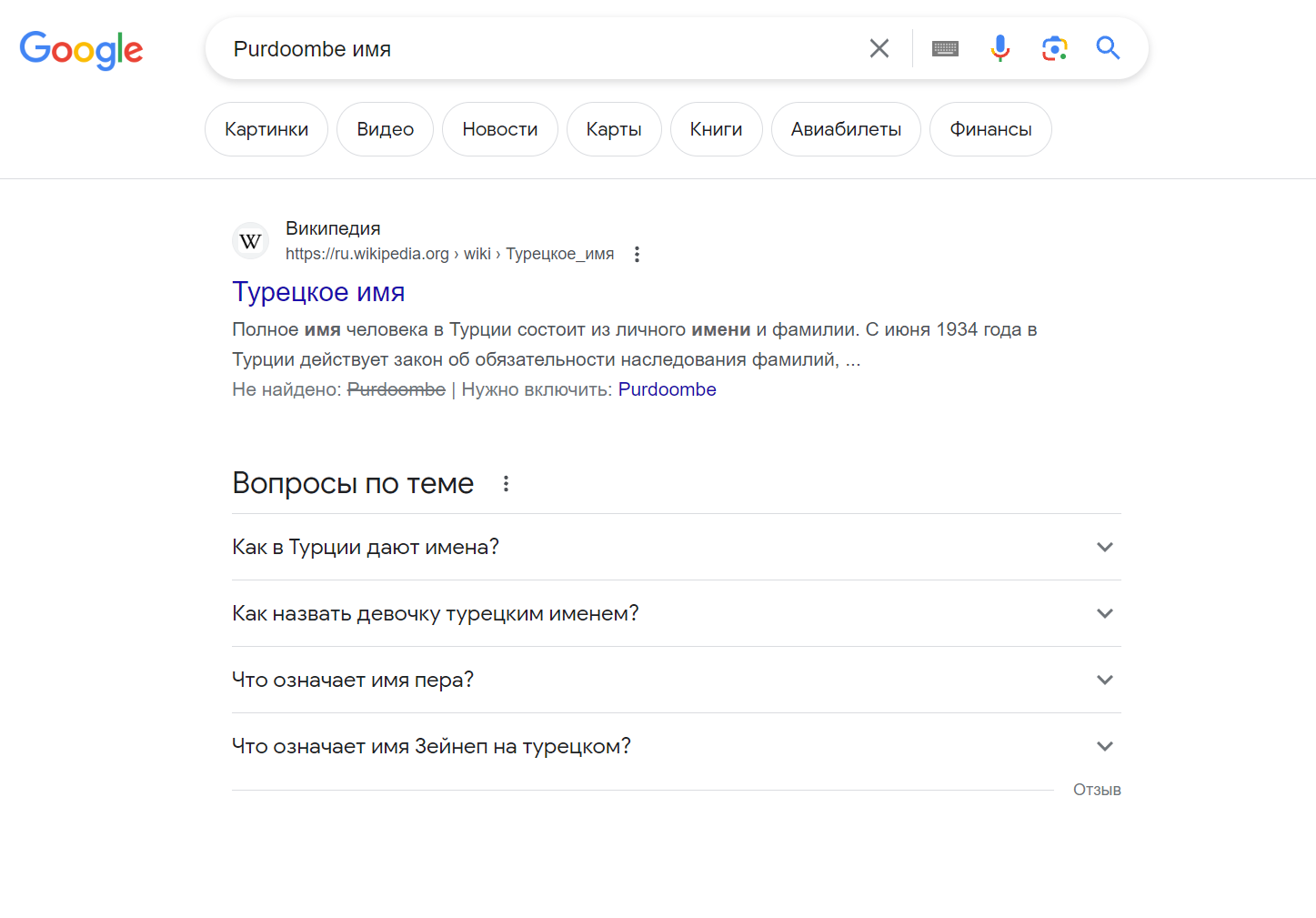Viewport: 1316px width, 918px height.
Task: Start voice search with microphone icon
Action: (1000, 48)
